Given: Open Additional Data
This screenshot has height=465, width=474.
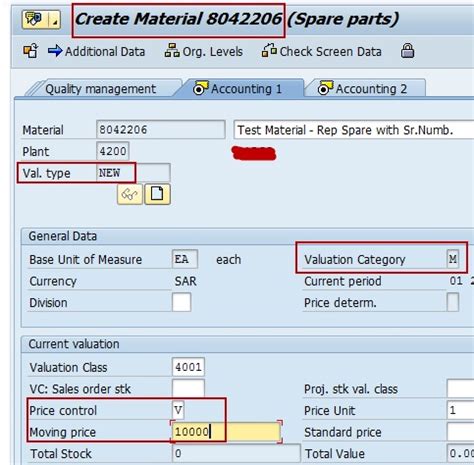Looking at the screenshot, I should [97, 52].
